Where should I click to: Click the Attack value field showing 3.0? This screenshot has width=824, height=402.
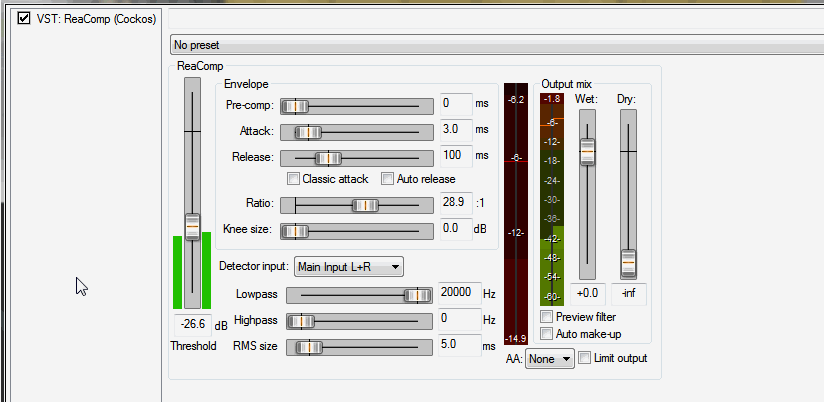456,130
